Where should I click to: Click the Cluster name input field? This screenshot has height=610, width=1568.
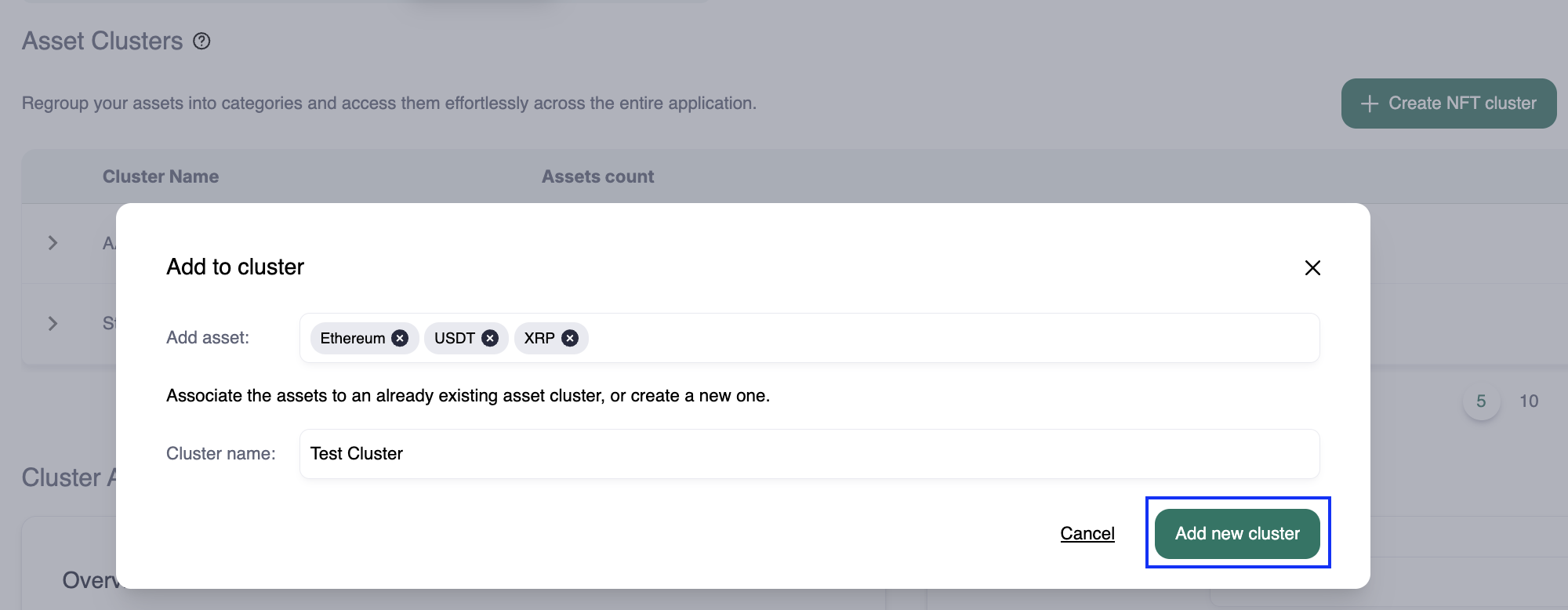pos(809,454)
